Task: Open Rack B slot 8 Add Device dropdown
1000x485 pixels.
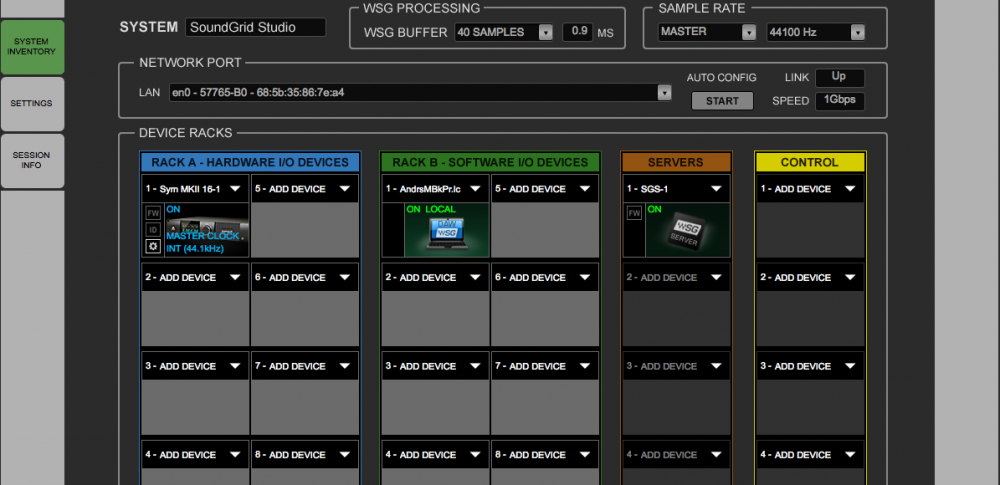Action: pos(545,455)
